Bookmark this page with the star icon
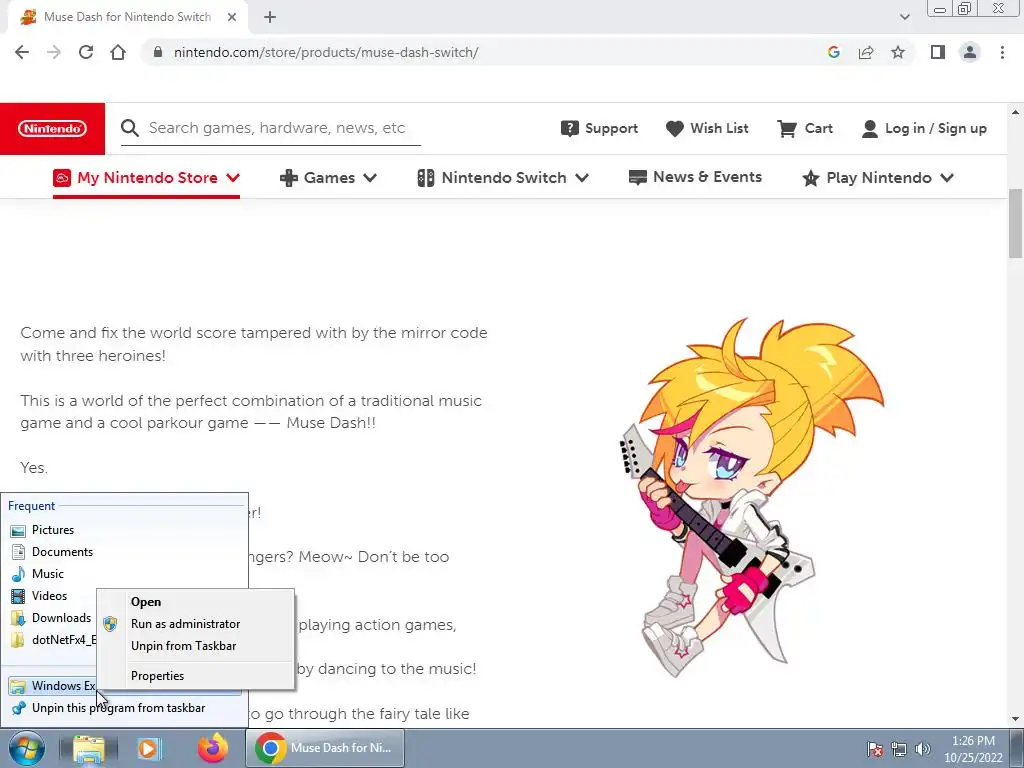This screenshot has width=1024, height=768. click(898, 52)
